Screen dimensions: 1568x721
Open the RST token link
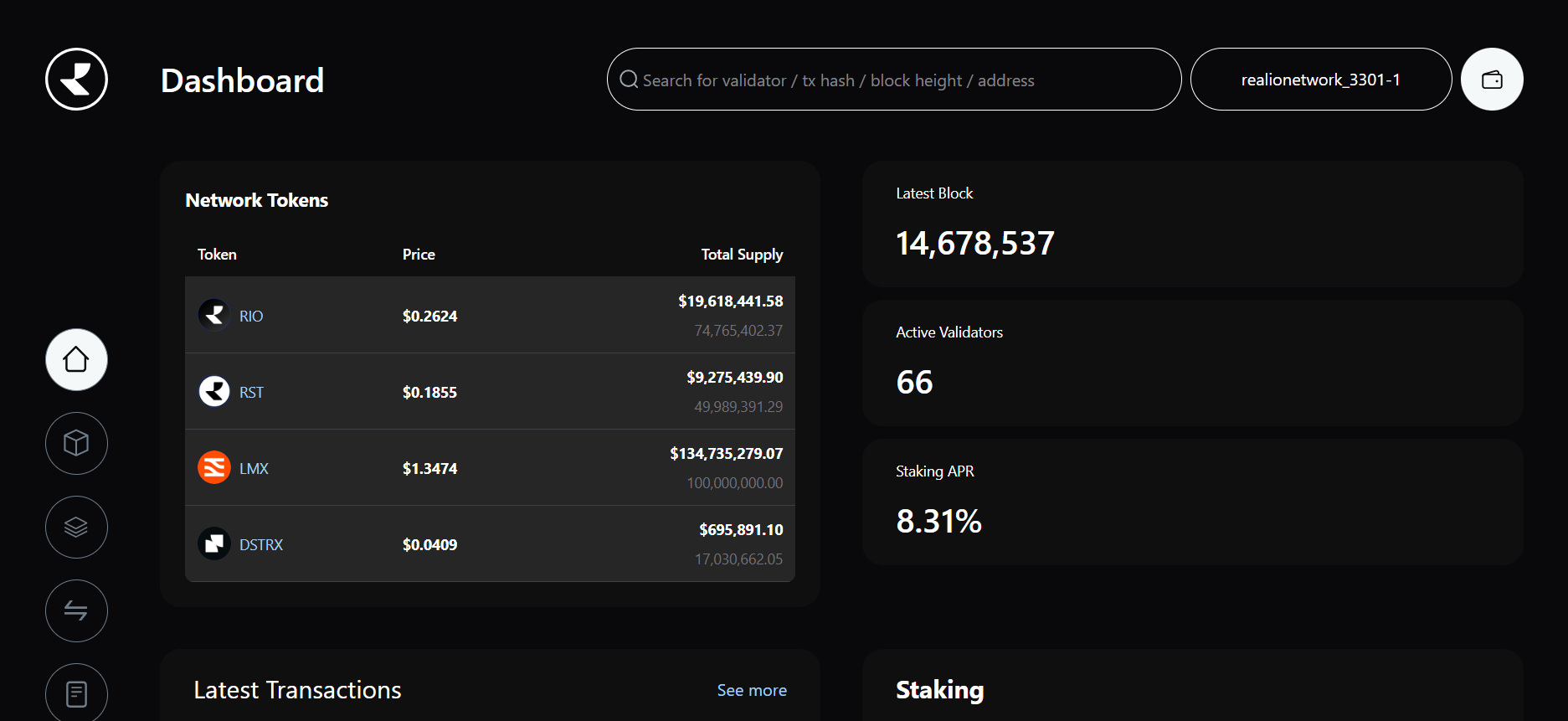point(251,392)
